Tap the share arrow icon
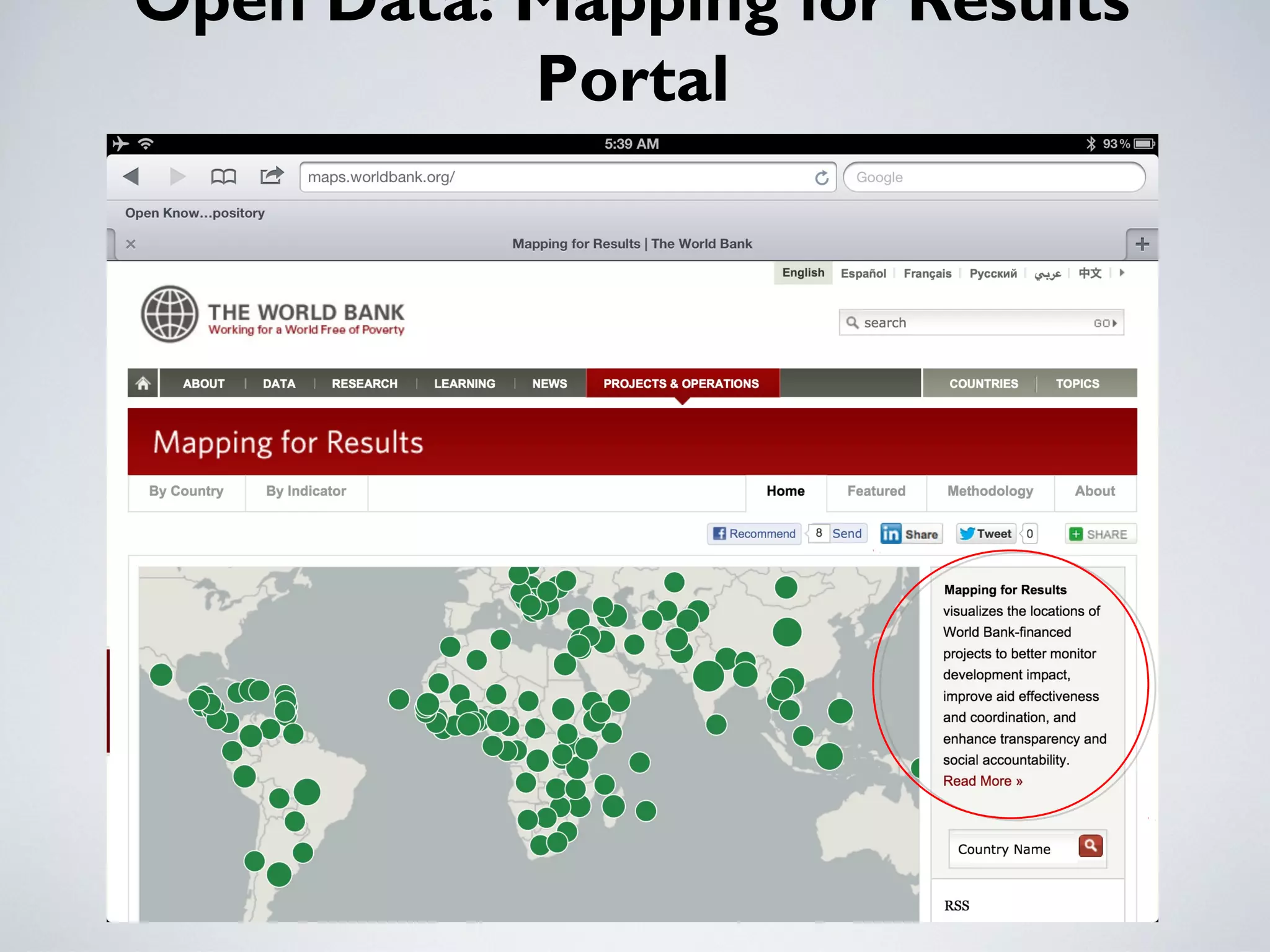This screenshot has height=952, width=1270. (x=272, y=176)
